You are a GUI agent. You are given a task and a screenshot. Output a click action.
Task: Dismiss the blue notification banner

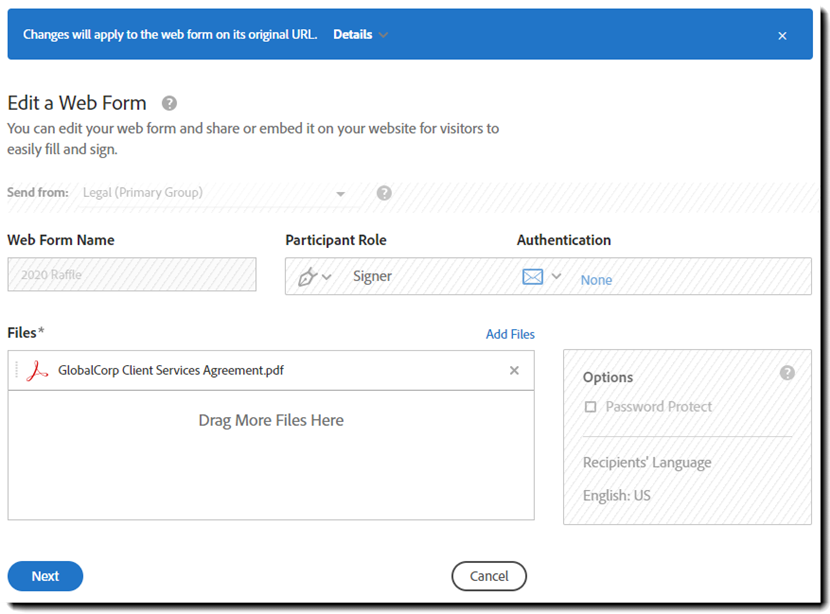pos(782,36)
